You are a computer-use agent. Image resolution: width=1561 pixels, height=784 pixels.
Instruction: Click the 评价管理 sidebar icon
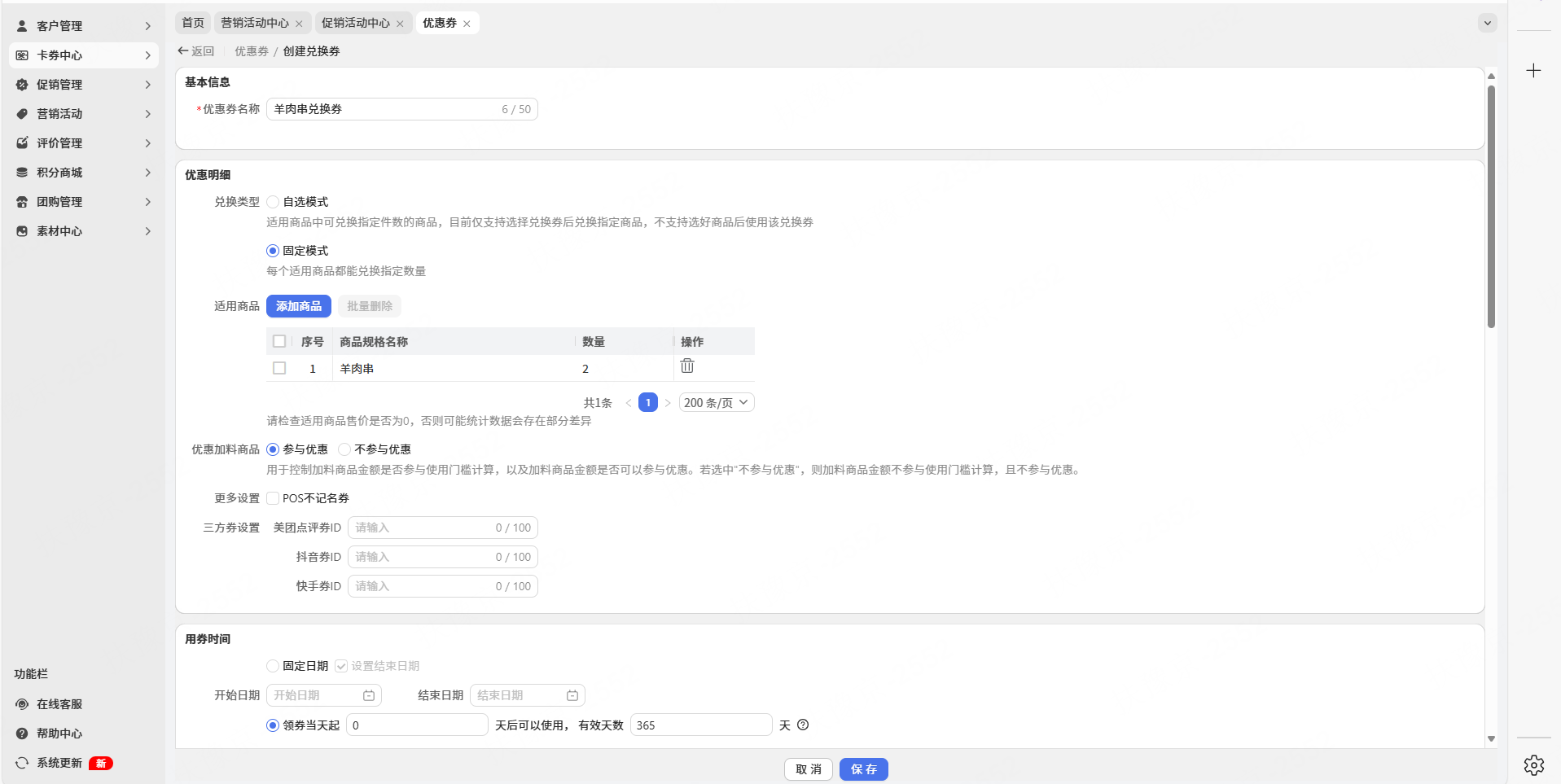pos(22,143)
